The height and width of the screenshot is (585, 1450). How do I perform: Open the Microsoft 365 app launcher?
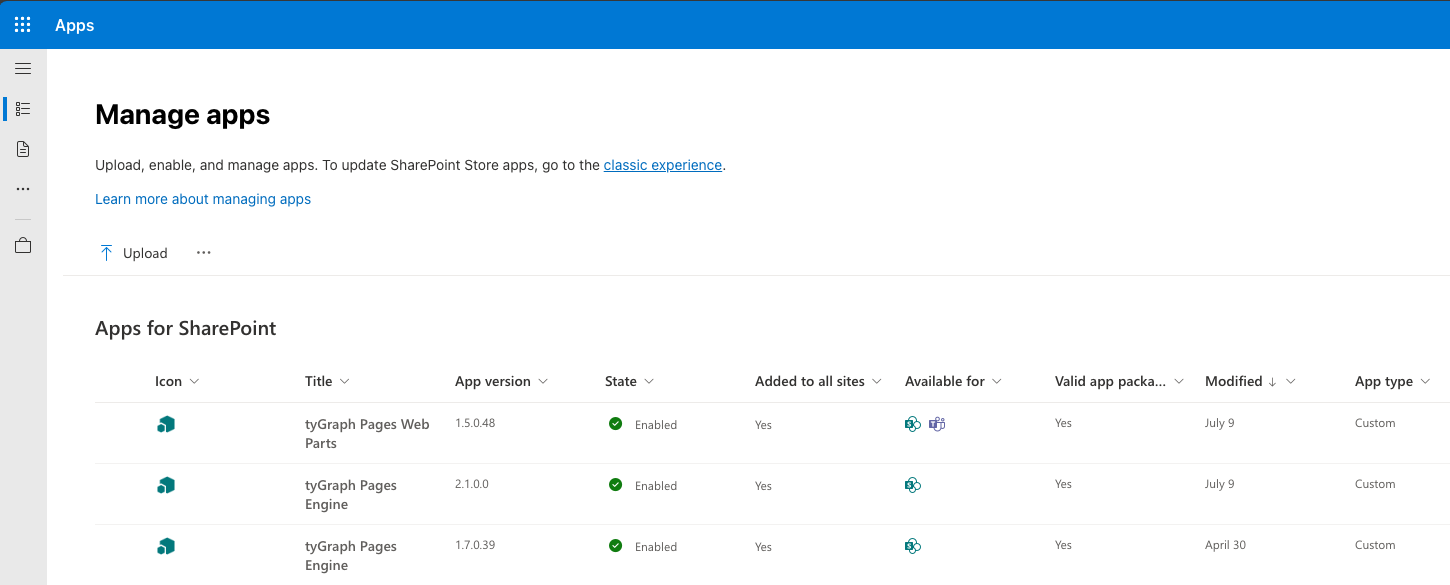pos(22,24)
